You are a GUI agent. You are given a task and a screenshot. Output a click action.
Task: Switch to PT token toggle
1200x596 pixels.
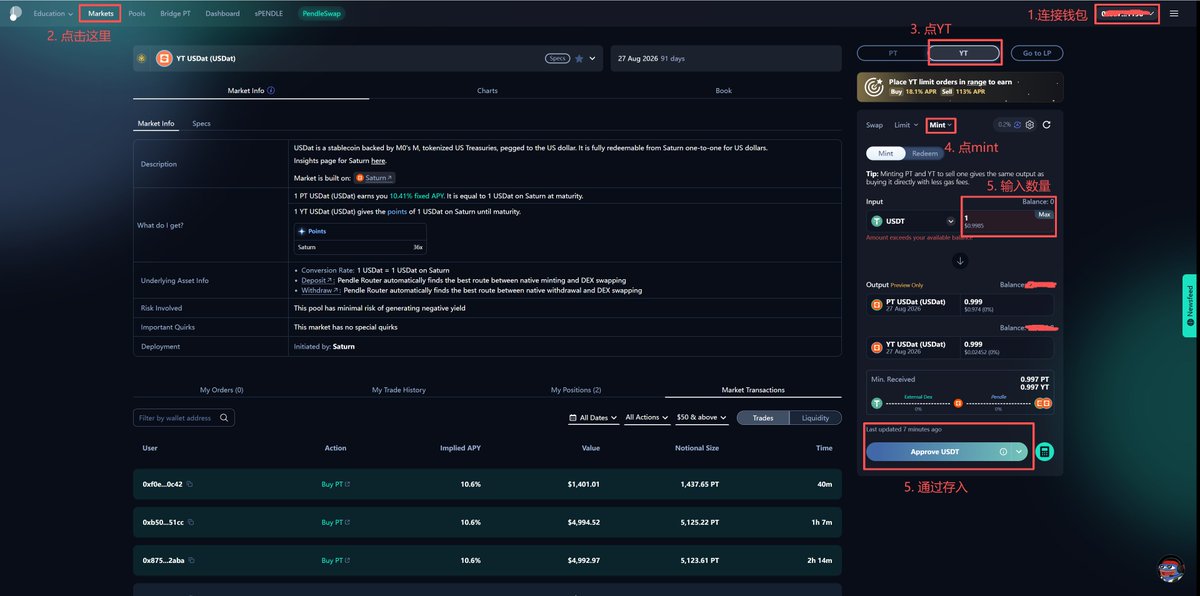point(894,53)
